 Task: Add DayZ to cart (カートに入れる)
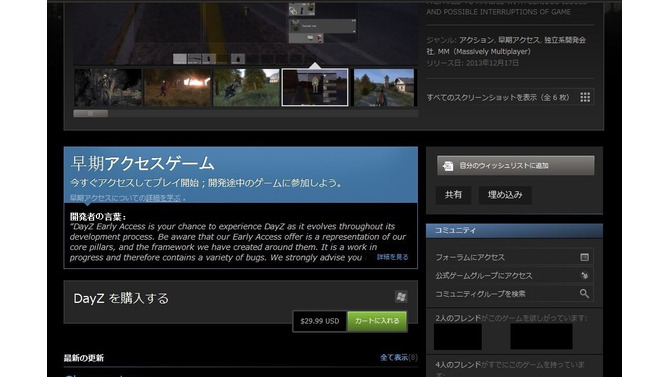[377, 321]
